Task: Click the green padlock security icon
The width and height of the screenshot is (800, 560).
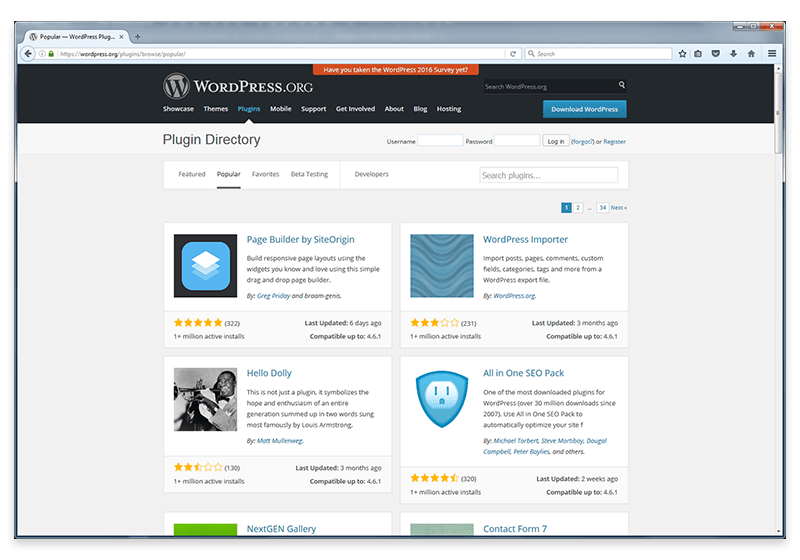Action: [51, 54]
